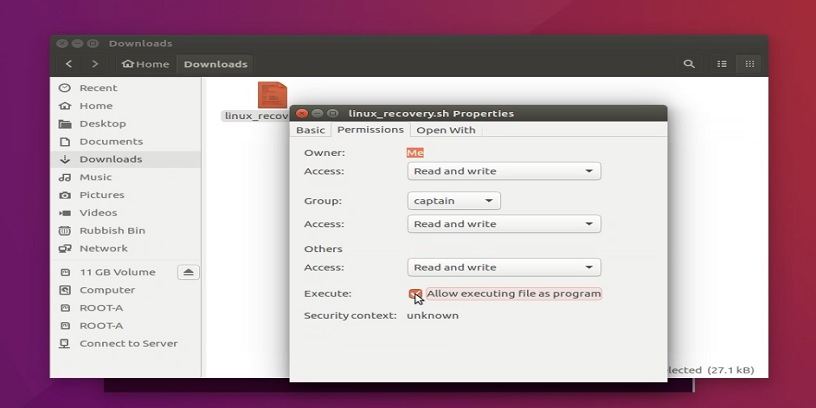Switch to grid view icon
Viewport: 816px width, 408px height.
tap(748, 64)
